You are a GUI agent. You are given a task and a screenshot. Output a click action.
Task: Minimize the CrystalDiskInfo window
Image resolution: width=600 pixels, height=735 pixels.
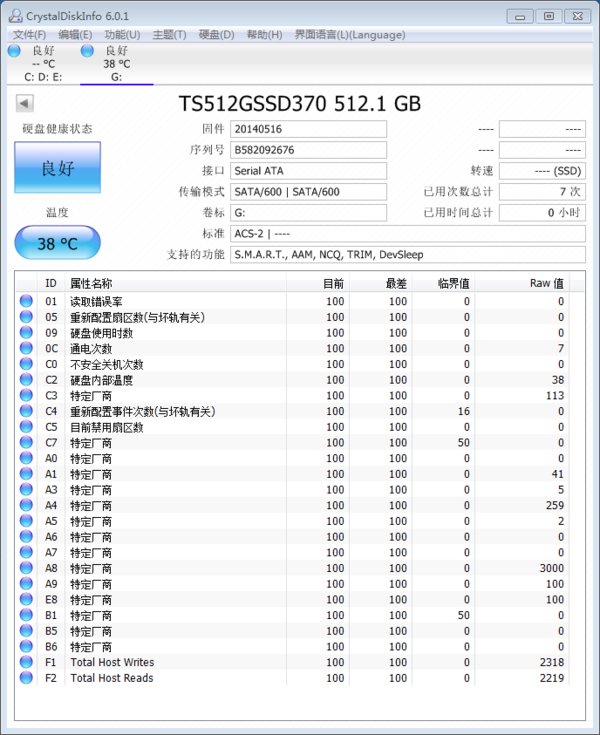coord(520,16)
